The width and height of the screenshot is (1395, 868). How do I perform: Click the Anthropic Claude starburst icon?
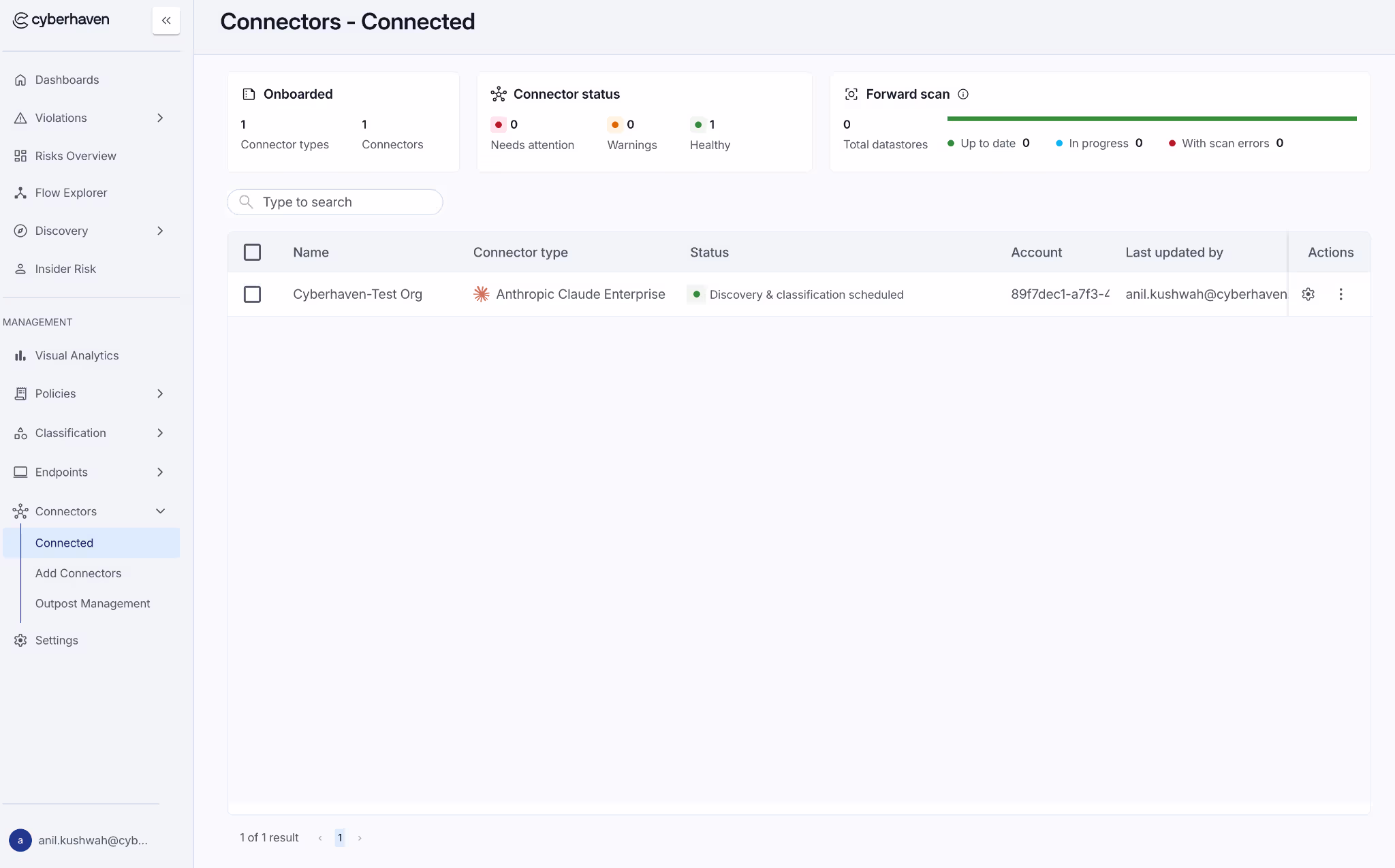tap(482, 294)
